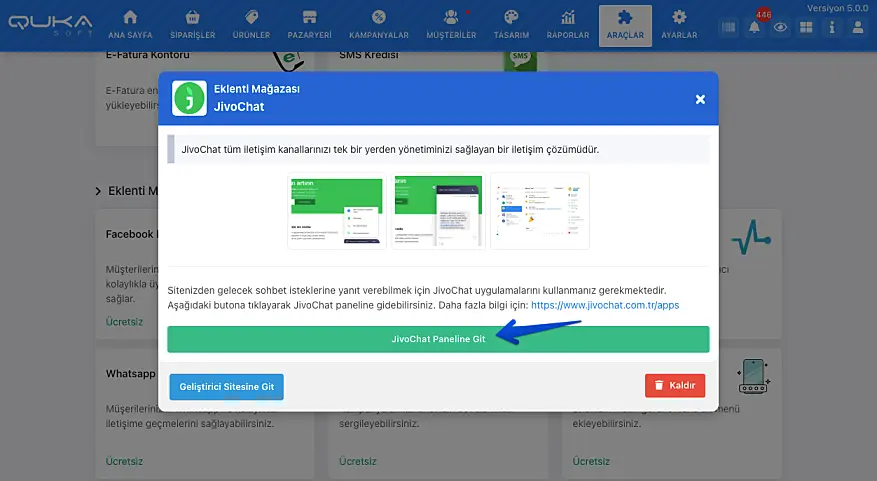Open the grid apps icon
The height and width of the screenshot is (481, 877).
click(x=806, y=27)
